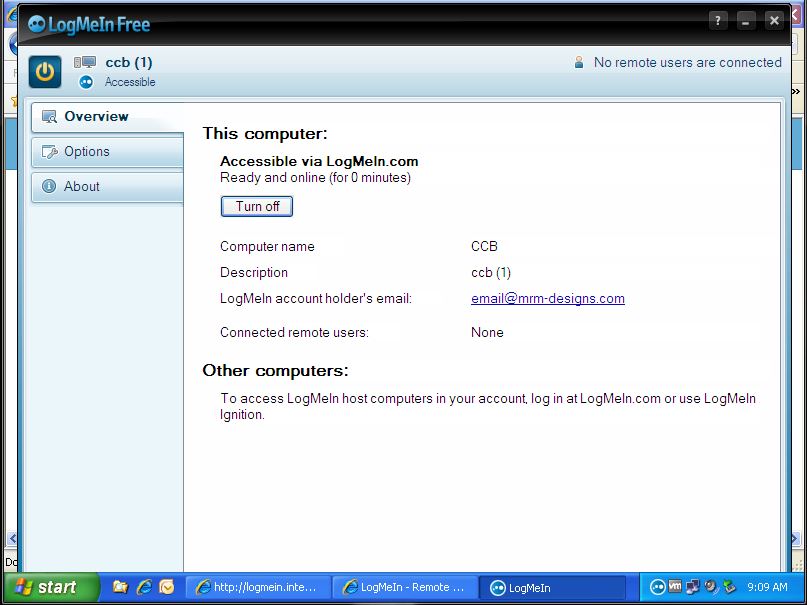Click the volume icon in system tray
This screenshot has height=605, width=807.
point(711,587)
